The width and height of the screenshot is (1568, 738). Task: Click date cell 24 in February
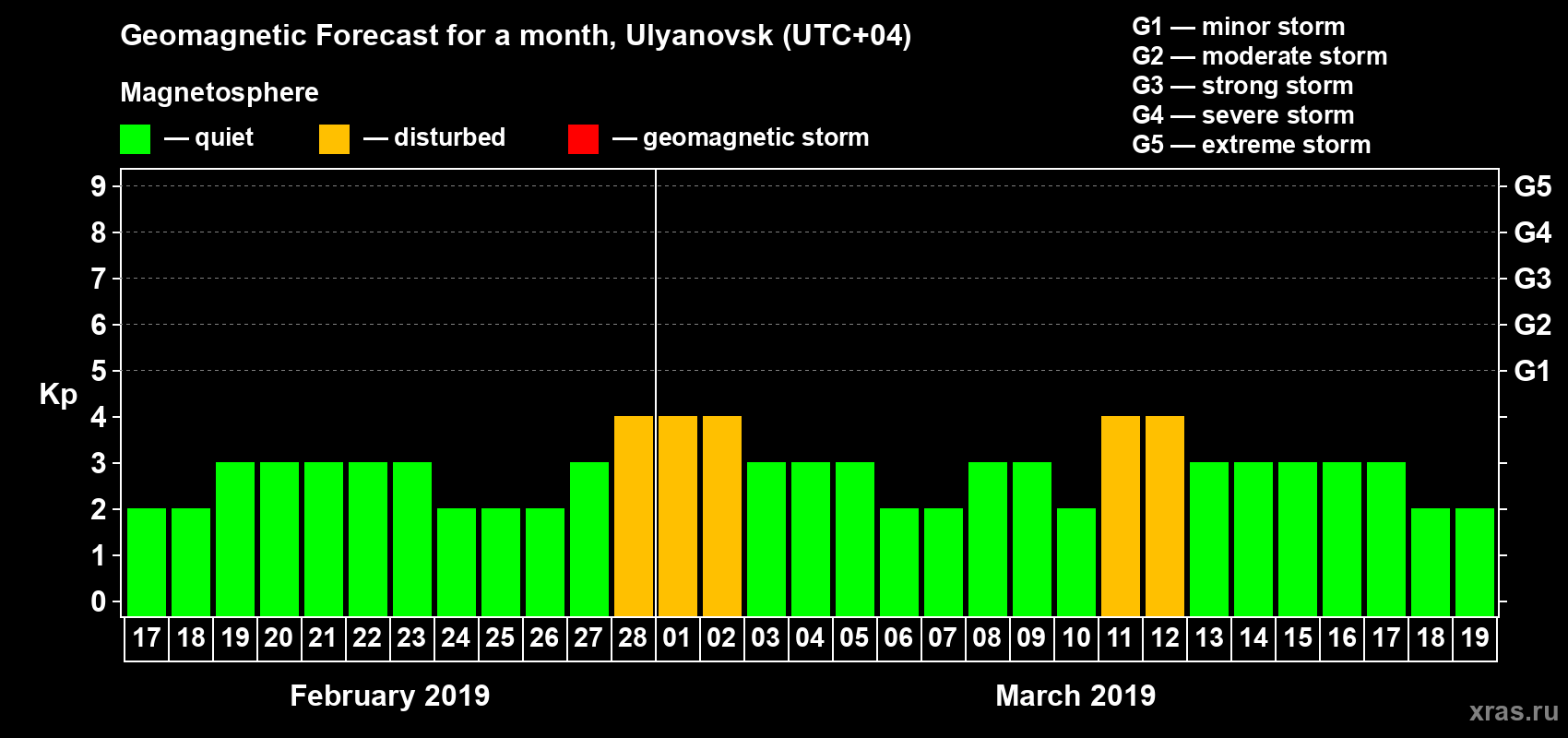(x=457, y=638)
